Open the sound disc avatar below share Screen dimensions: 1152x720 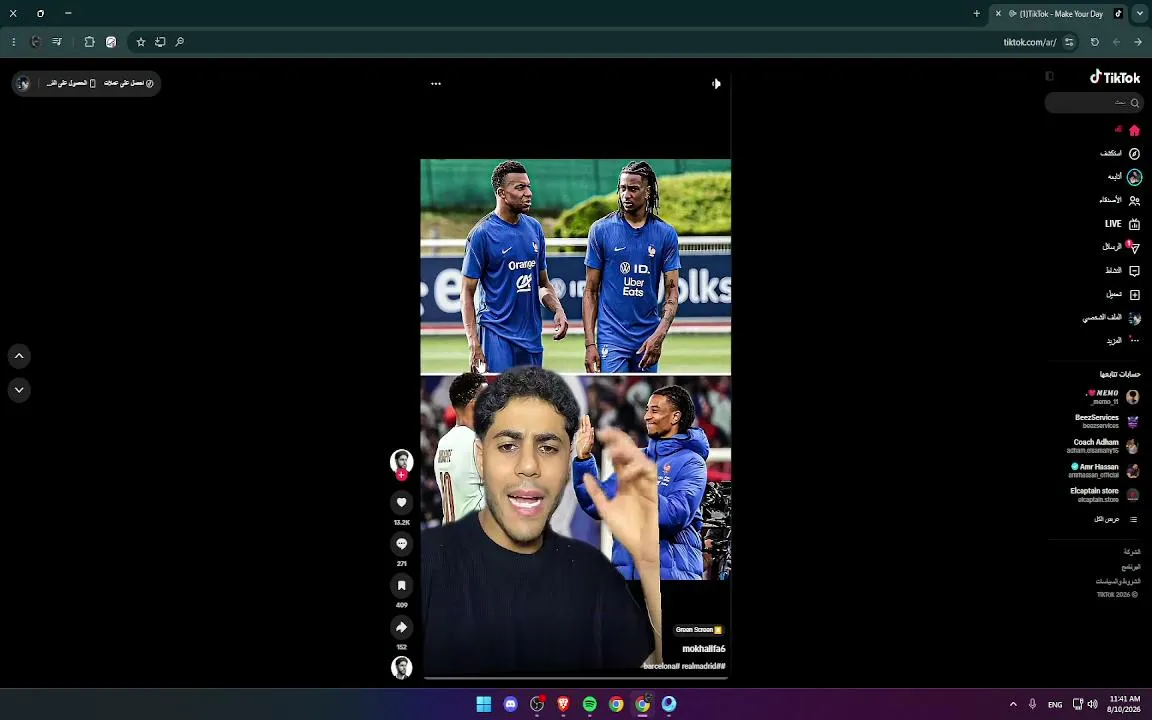coord(401,667)
